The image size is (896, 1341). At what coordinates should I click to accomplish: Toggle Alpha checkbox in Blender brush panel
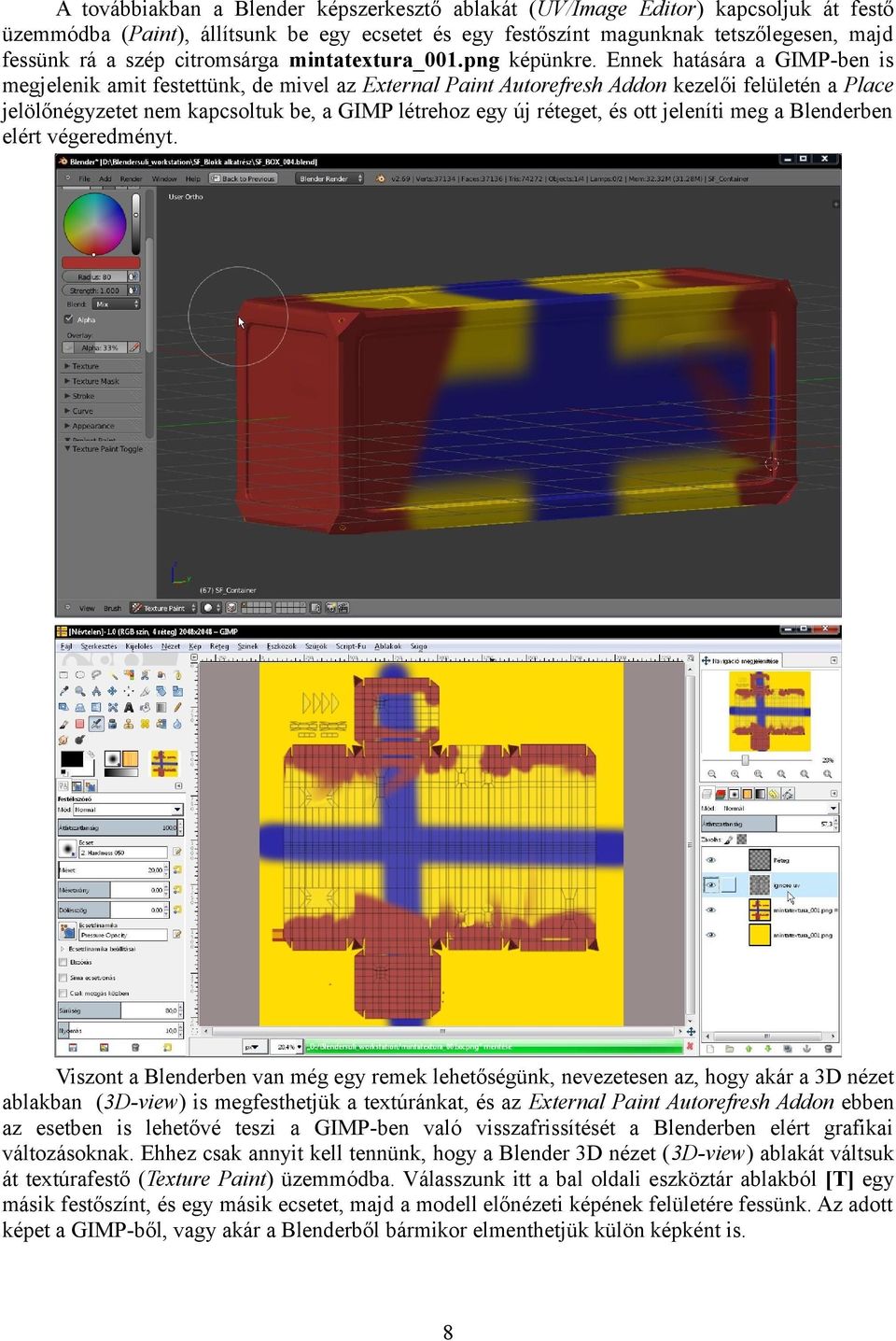click(69, 319)
